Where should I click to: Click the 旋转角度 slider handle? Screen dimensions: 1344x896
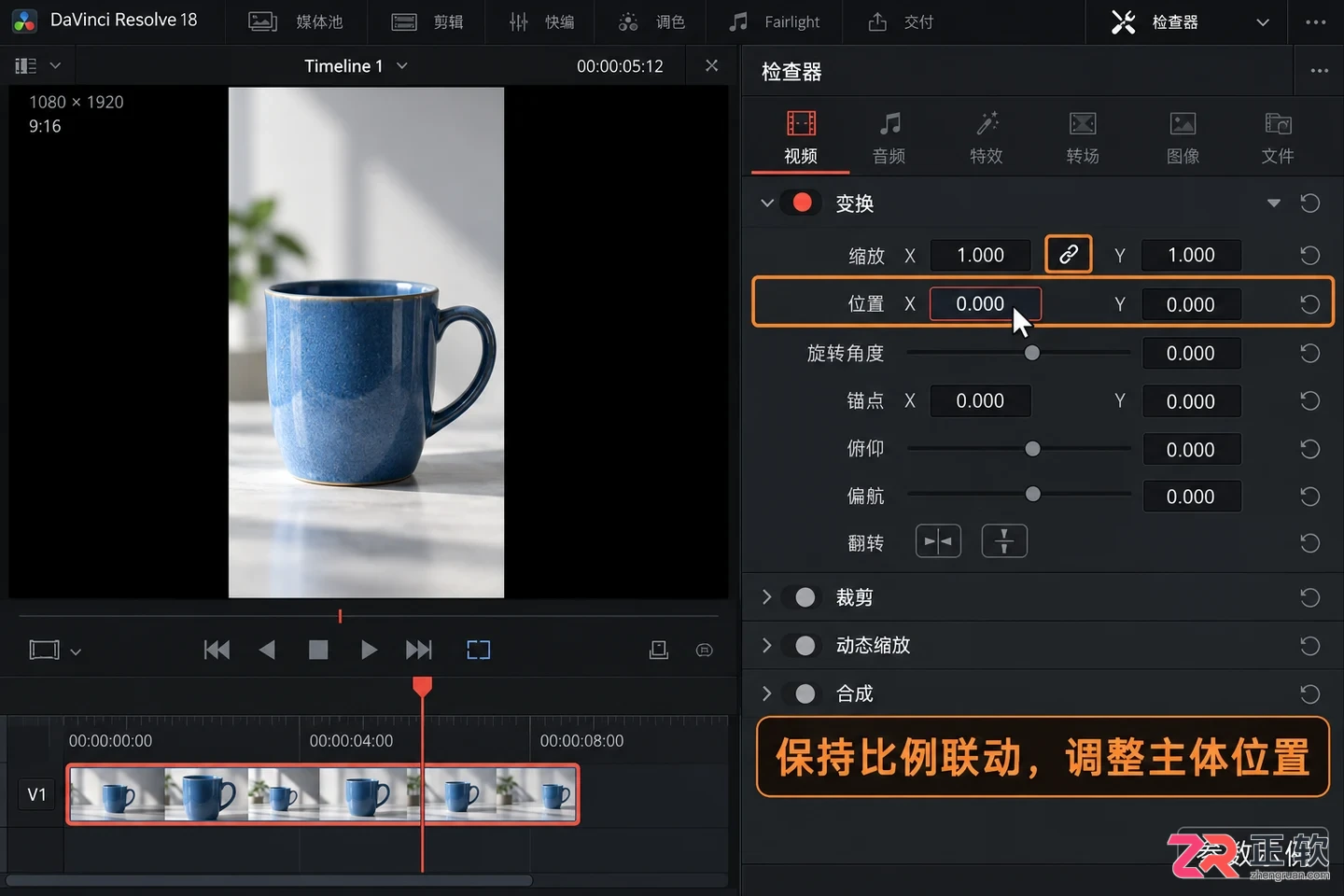click(x=1032, y=353)
